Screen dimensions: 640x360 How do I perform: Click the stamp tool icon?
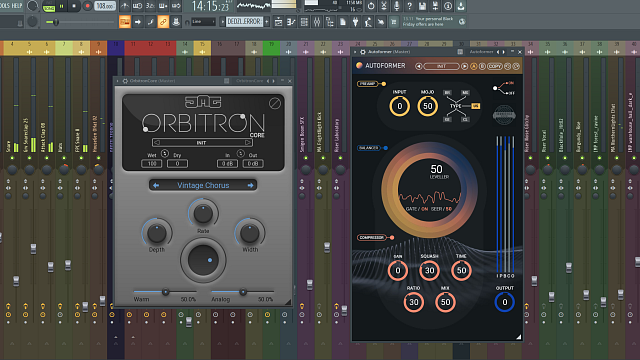[x=176, y=22]
